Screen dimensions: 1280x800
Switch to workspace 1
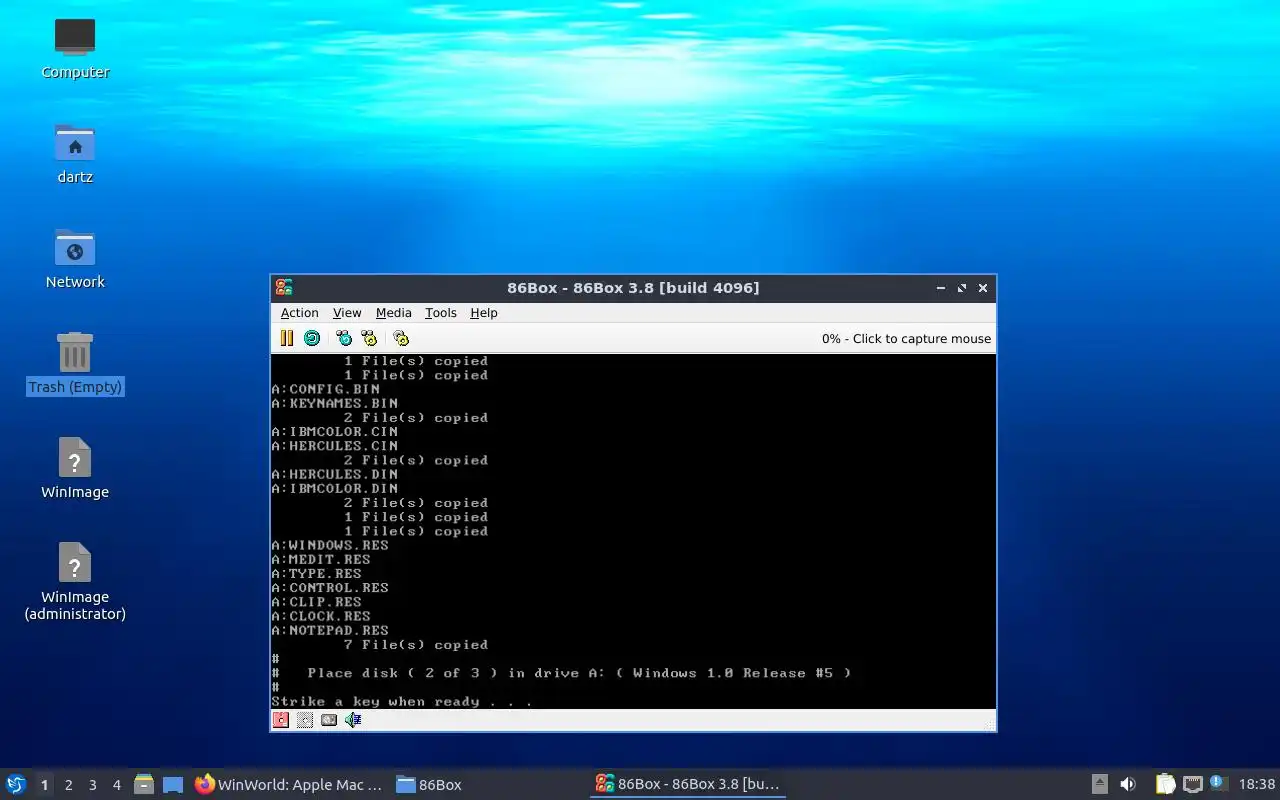tap(44, 785)
